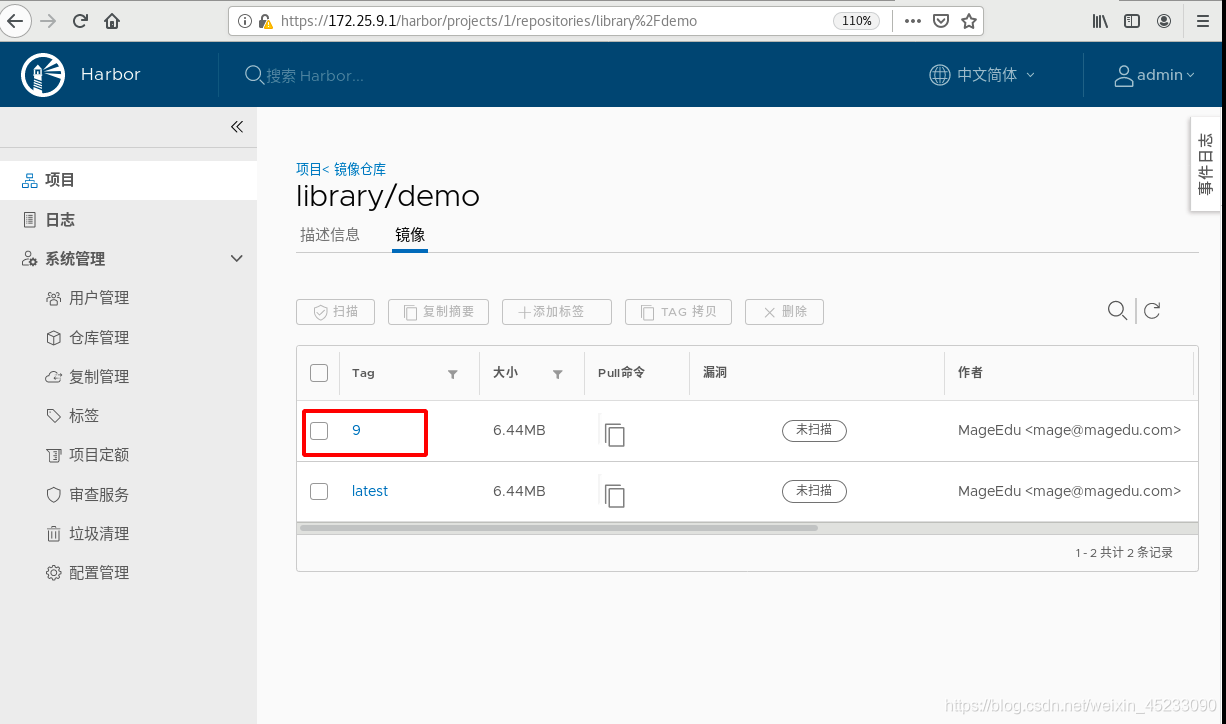The width and height of the screenshot is (1226, 724).
Task: Select all rows with the header checkbox
Action: 319,373
